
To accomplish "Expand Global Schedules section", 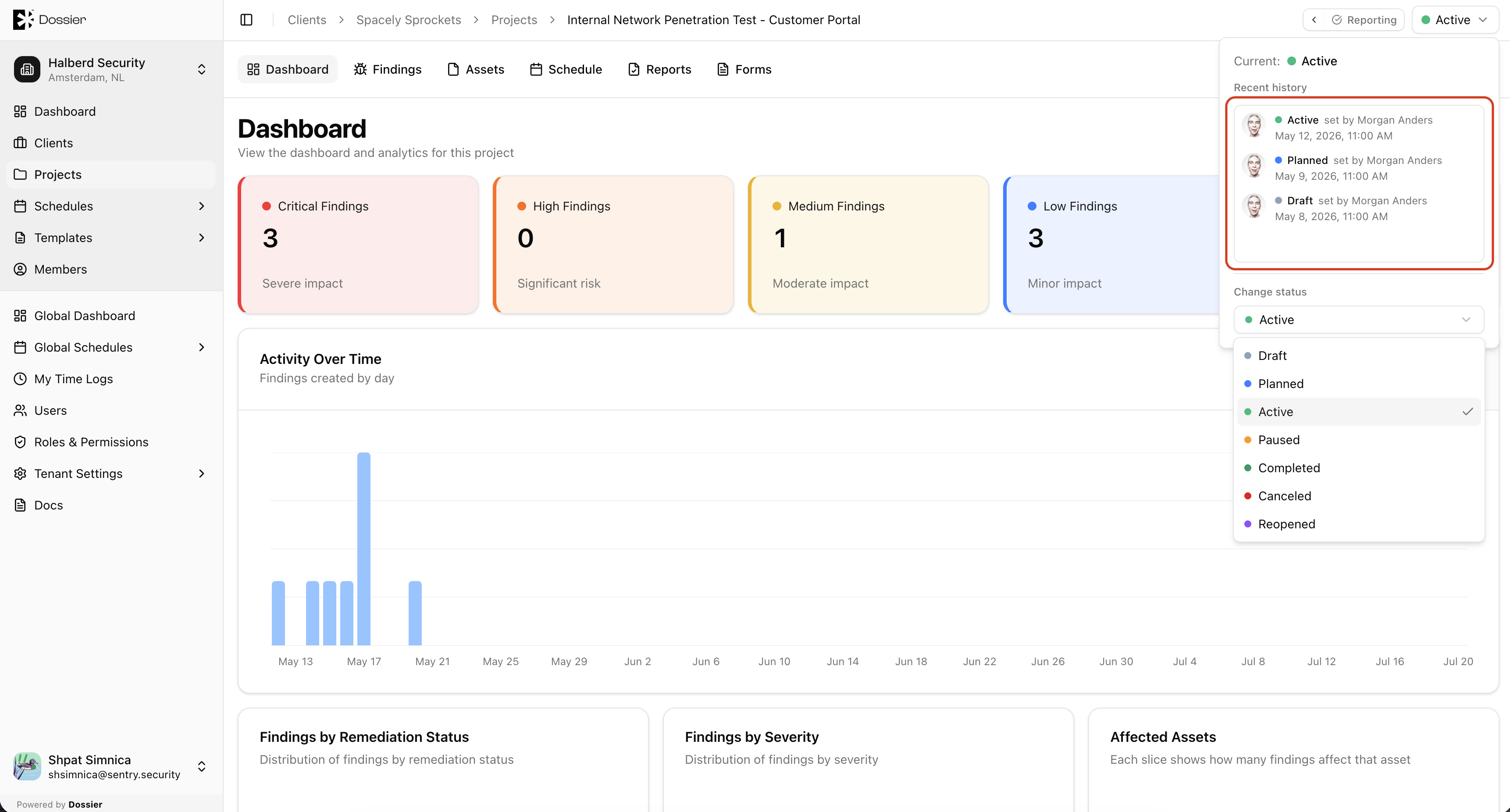I will 202,348.
